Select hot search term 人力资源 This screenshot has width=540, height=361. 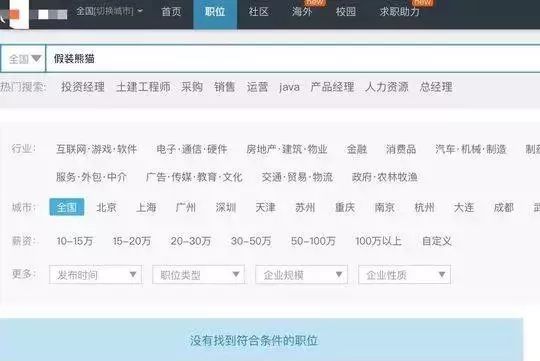coord(387,87)
